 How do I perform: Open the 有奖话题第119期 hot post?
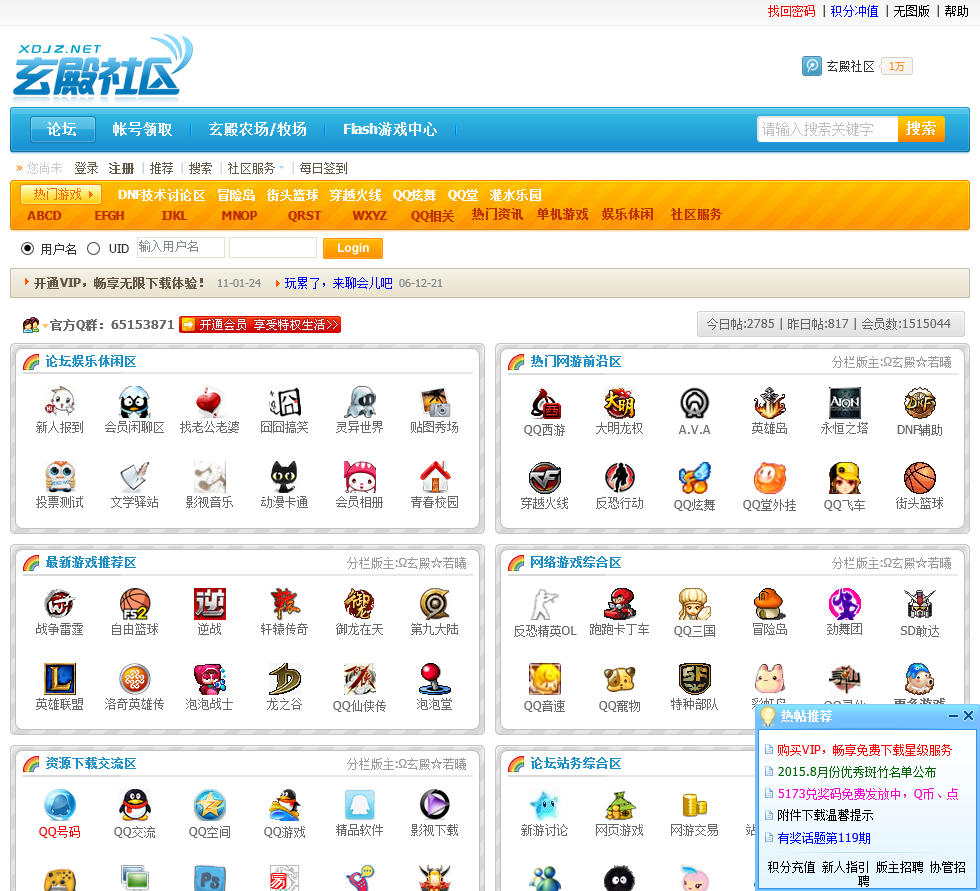[824, 838]
